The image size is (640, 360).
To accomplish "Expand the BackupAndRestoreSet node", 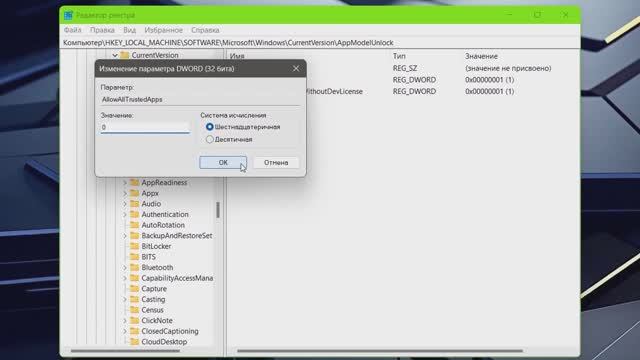I will point(125,236).
